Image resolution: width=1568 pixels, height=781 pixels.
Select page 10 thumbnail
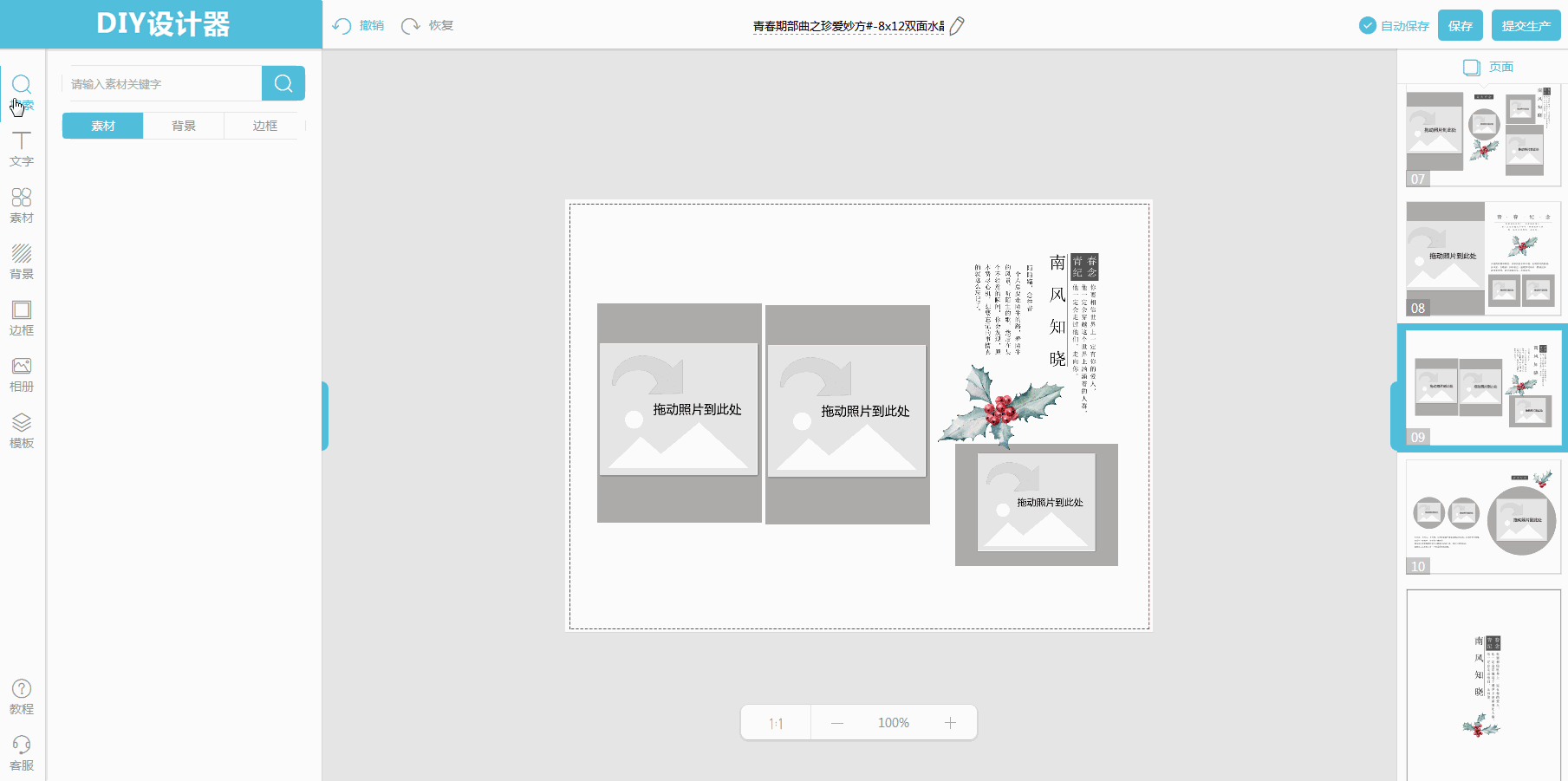coord(1483,517)
